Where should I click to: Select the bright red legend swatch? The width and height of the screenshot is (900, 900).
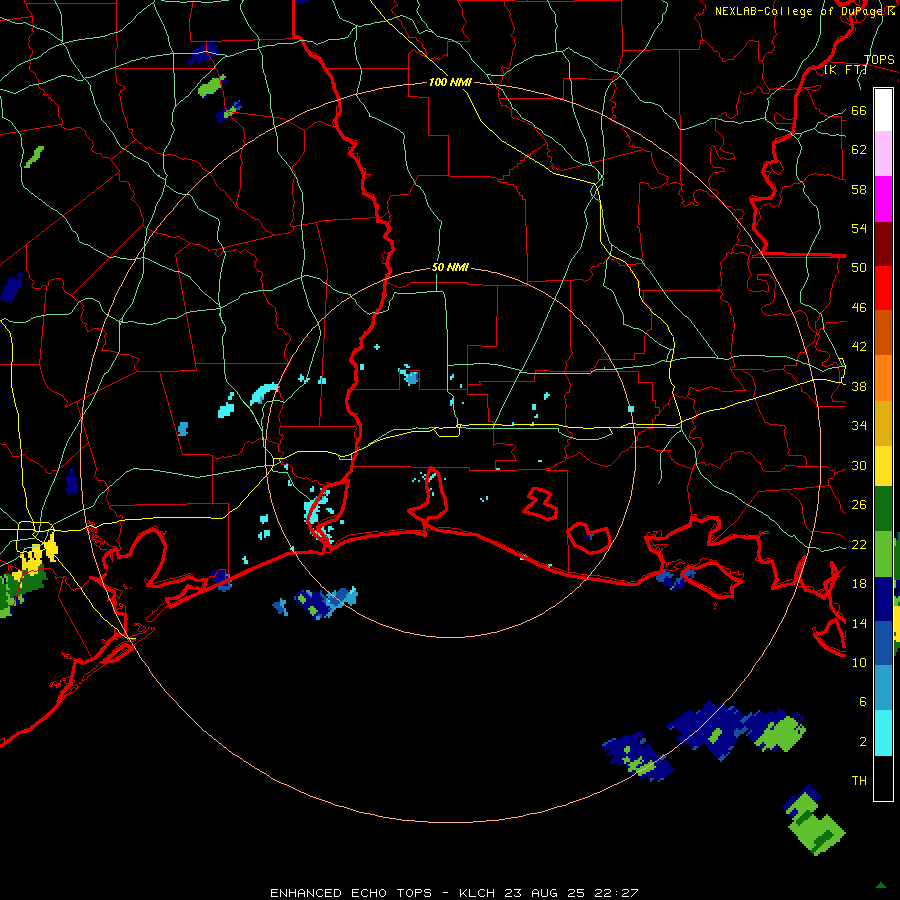click(x=883, y=288)
